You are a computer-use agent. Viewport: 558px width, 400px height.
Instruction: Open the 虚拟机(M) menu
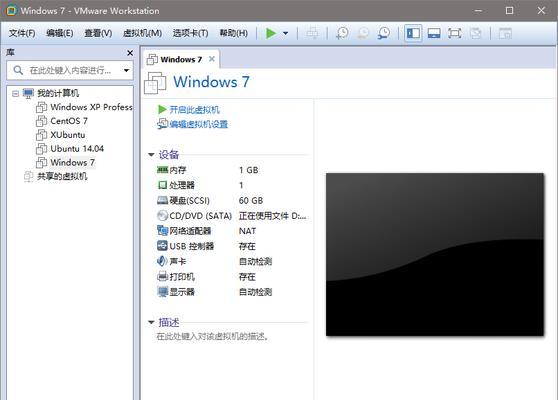pos(142,33)
